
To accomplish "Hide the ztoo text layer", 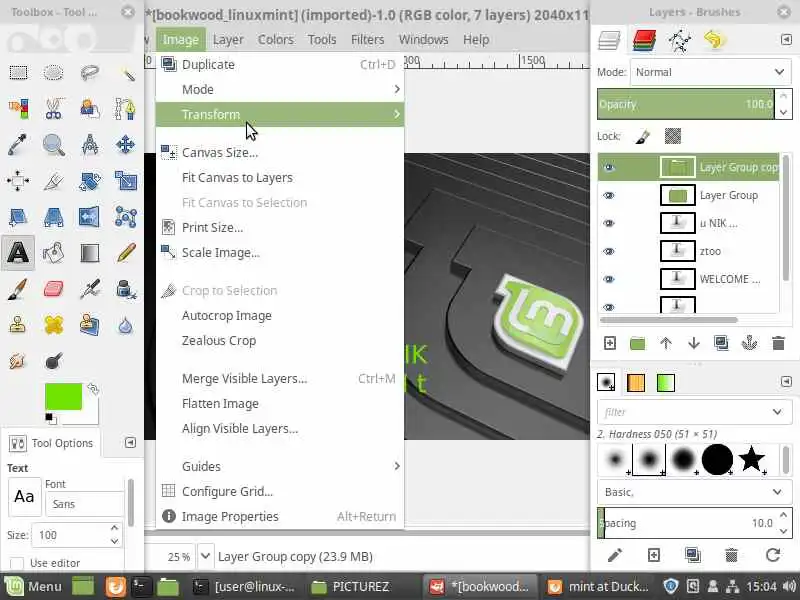I will point(609,252).
